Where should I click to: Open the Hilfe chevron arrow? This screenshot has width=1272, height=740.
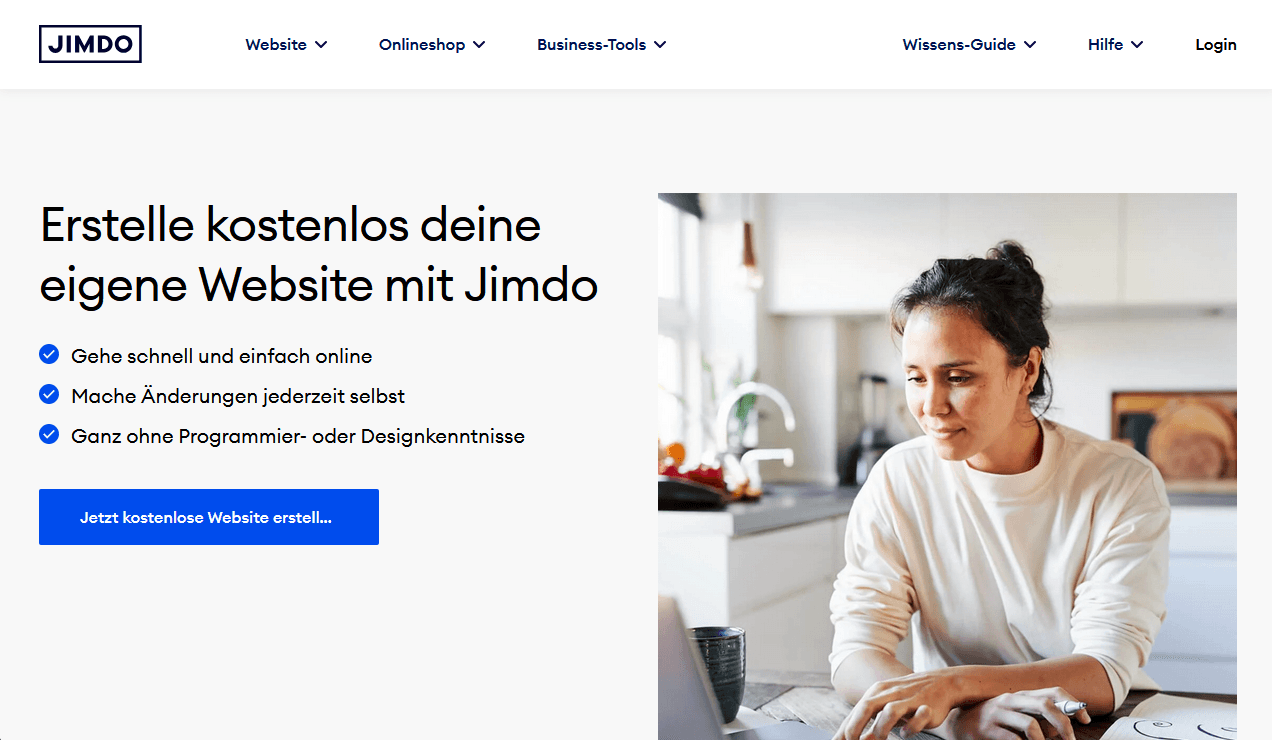1137,45
